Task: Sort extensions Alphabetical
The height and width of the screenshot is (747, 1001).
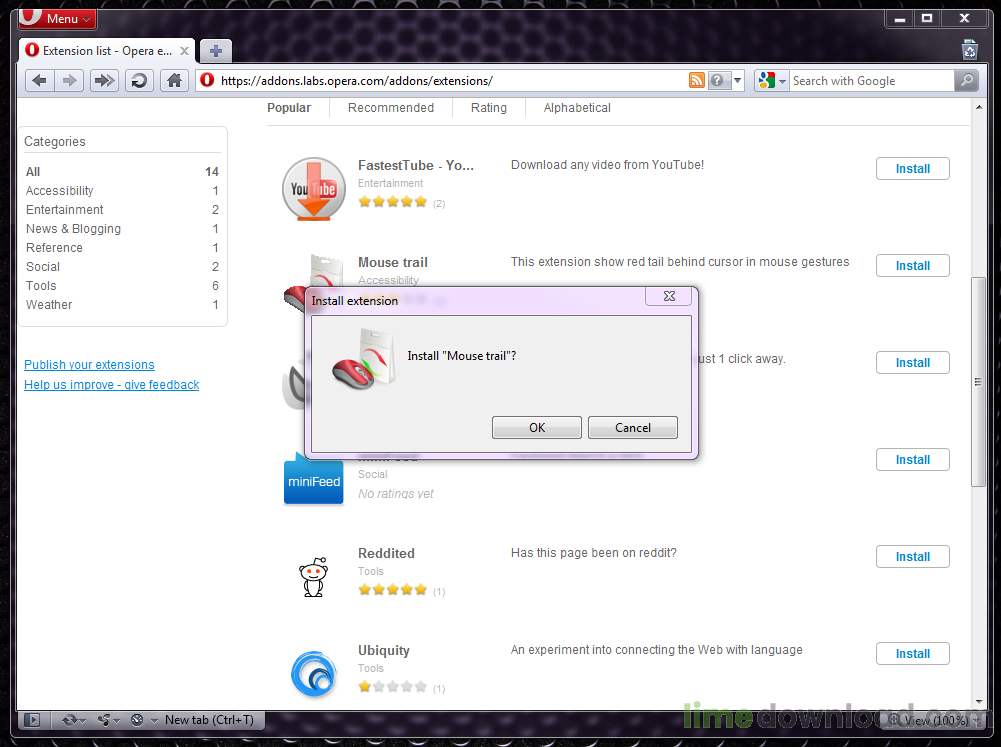Action: pos(577,108)
